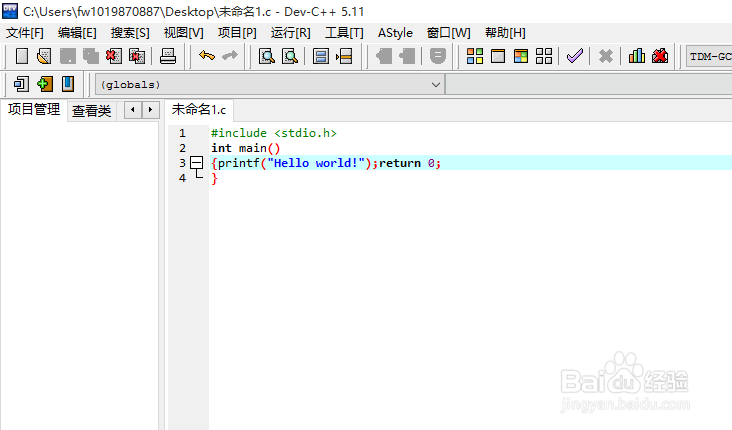732x430 pixels.
Task: Click line number 4 in gutter
Action: pos(183,178)
